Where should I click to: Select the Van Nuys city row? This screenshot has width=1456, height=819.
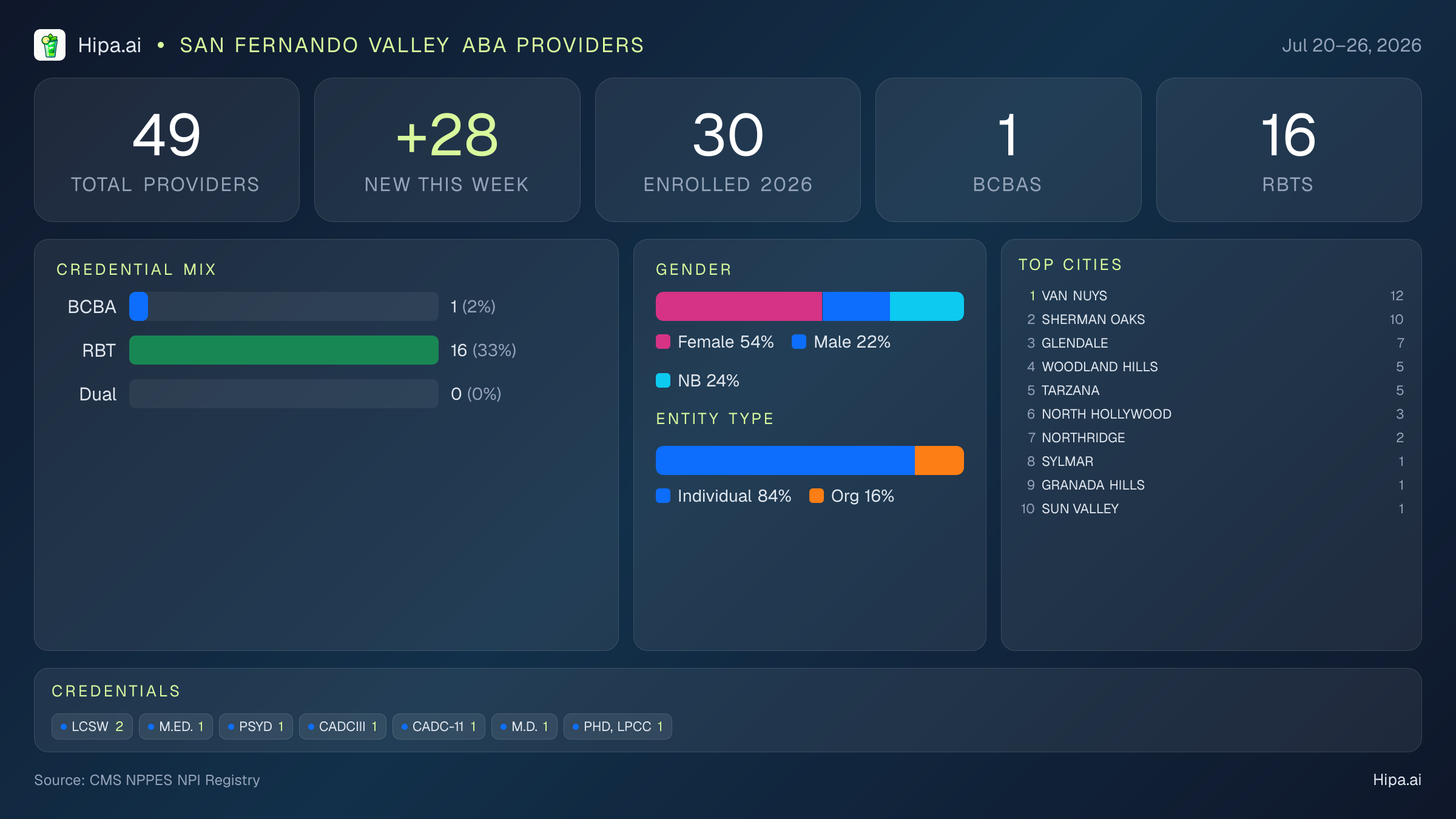[1212, 295]
